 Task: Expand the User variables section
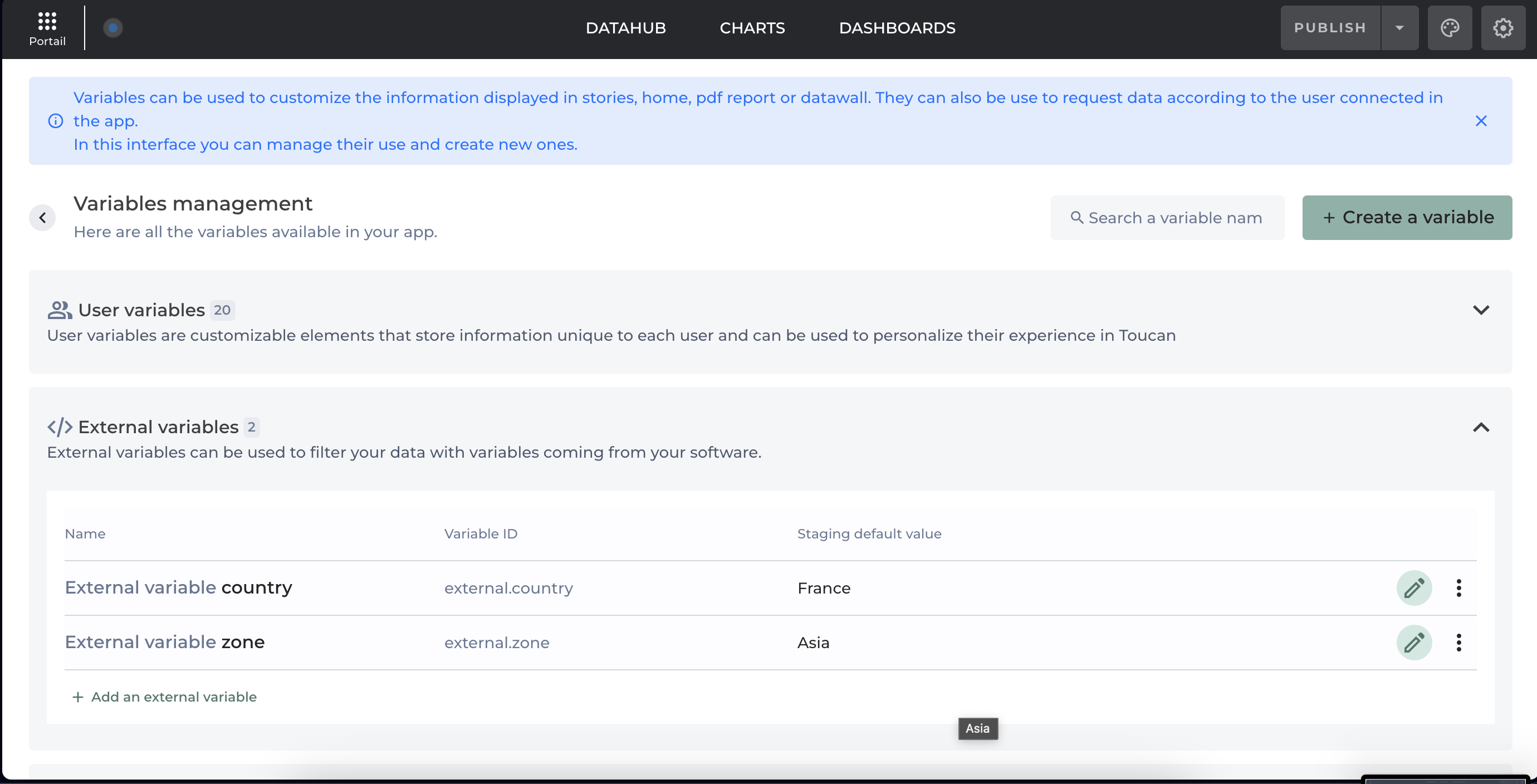[1480, 310]
